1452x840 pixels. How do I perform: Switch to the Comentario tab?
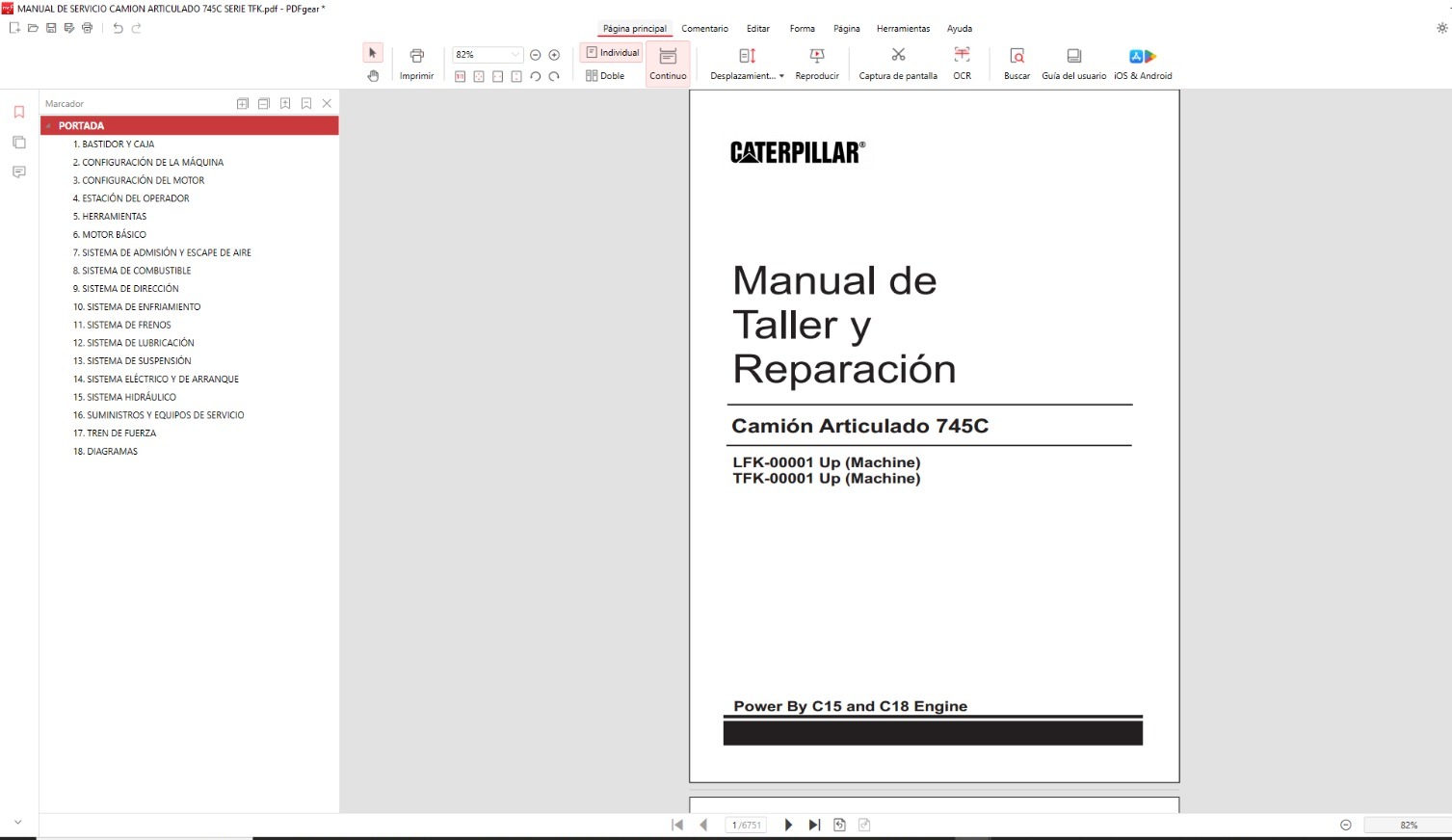tap(704, 29)
